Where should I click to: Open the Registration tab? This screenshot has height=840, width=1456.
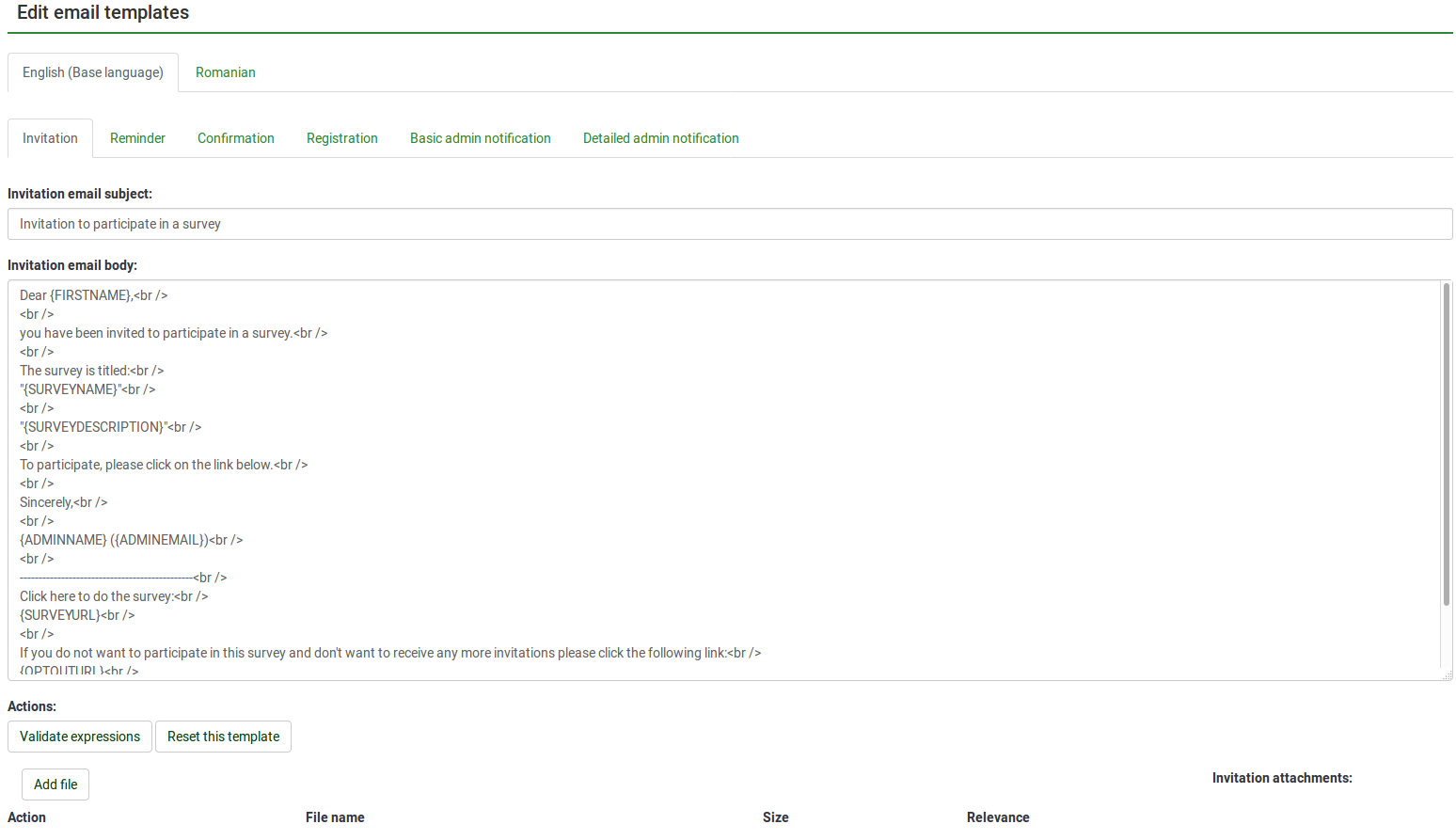pyautogui.click(x=342, y=138)
